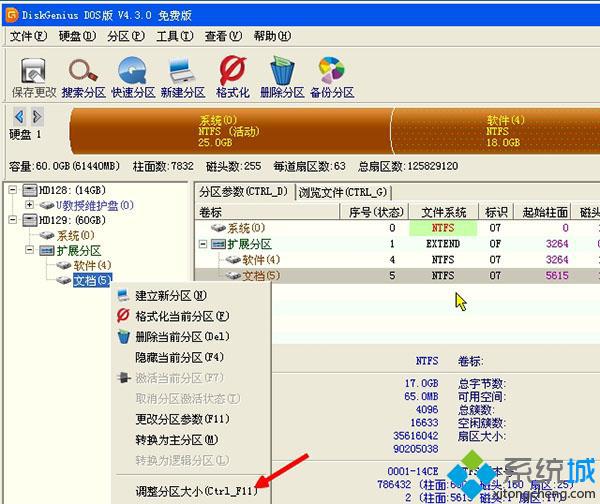This screenshot has height=504, width=600.
Task: Select 系统(0) partition in the tree
Action: (75, 235)
